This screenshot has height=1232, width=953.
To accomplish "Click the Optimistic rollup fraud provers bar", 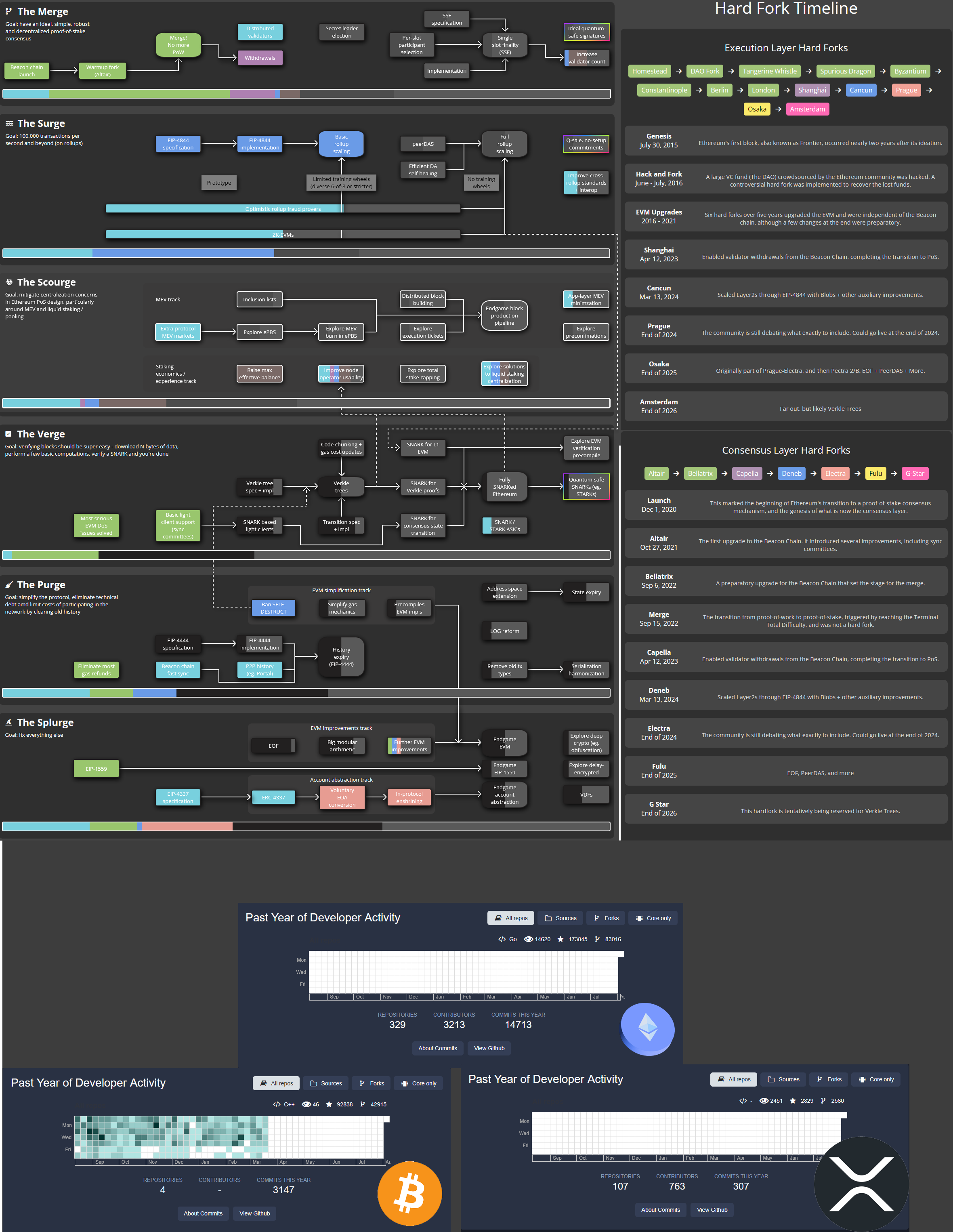I will coord(283,209).
